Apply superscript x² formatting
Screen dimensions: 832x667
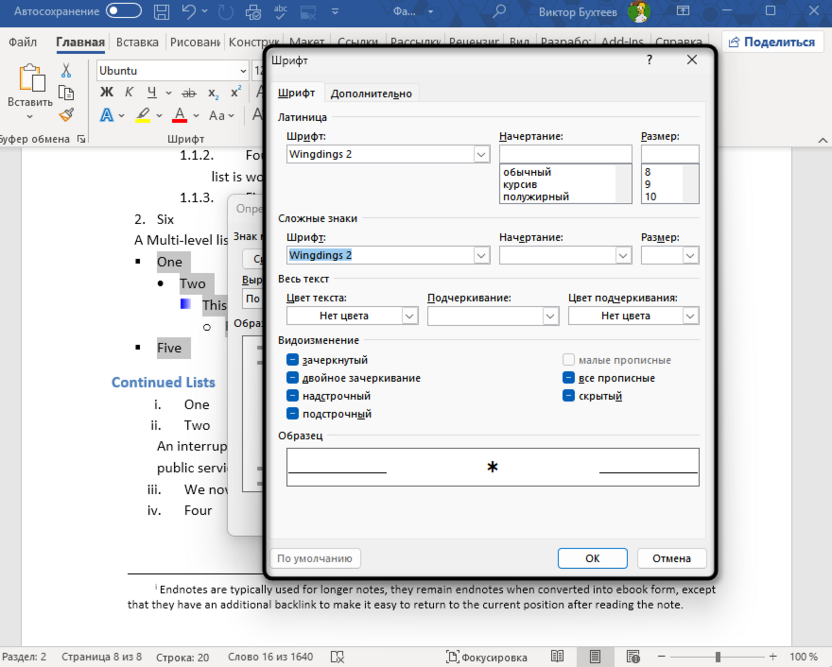point(236,92)
